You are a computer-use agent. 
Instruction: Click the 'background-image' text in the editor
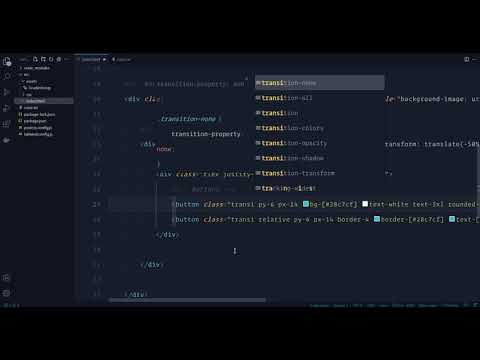point(431,99)
